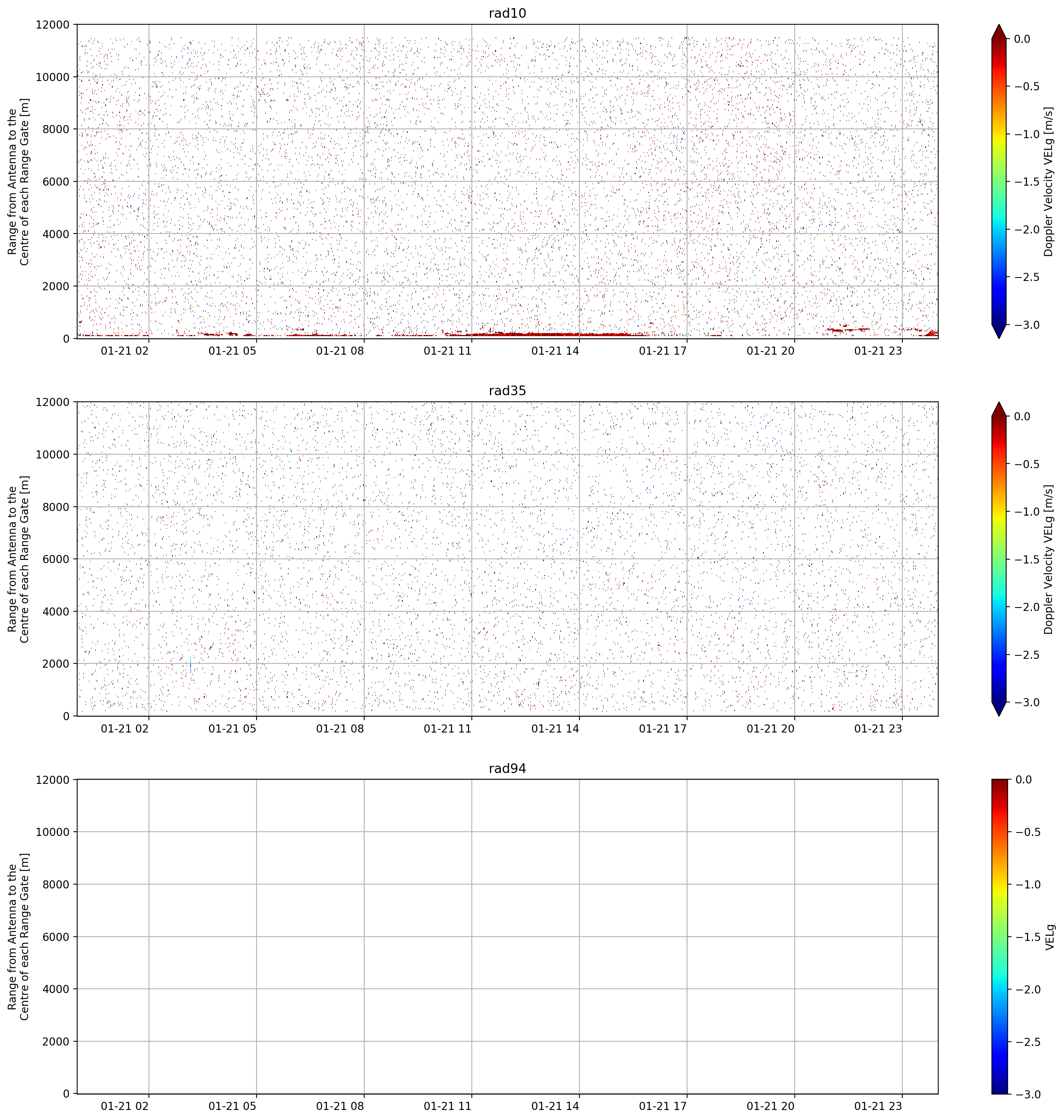Click the rad10 colorbar label Doppler Velocity VELg
Screen dimensions: 1064x1120
tap(1048, 181)
